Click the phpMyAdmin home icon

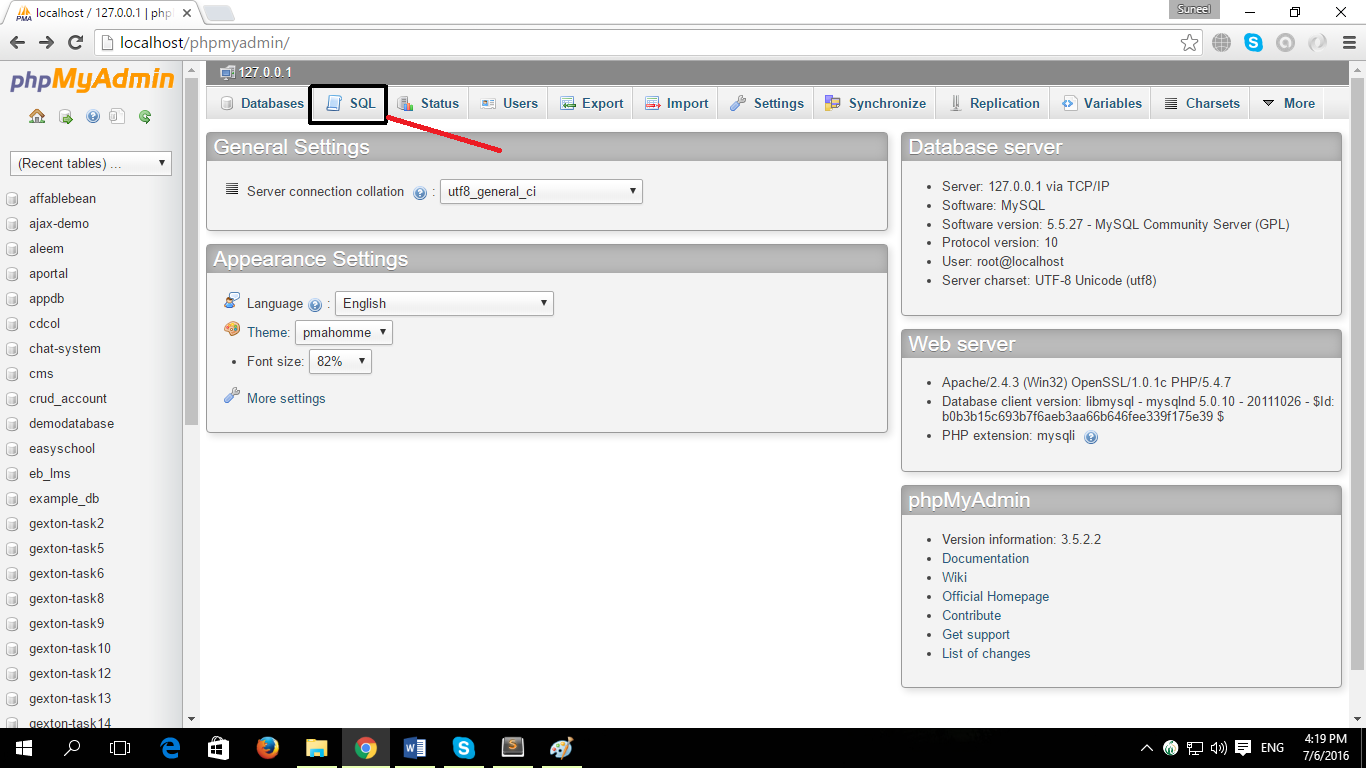(36, 116)
